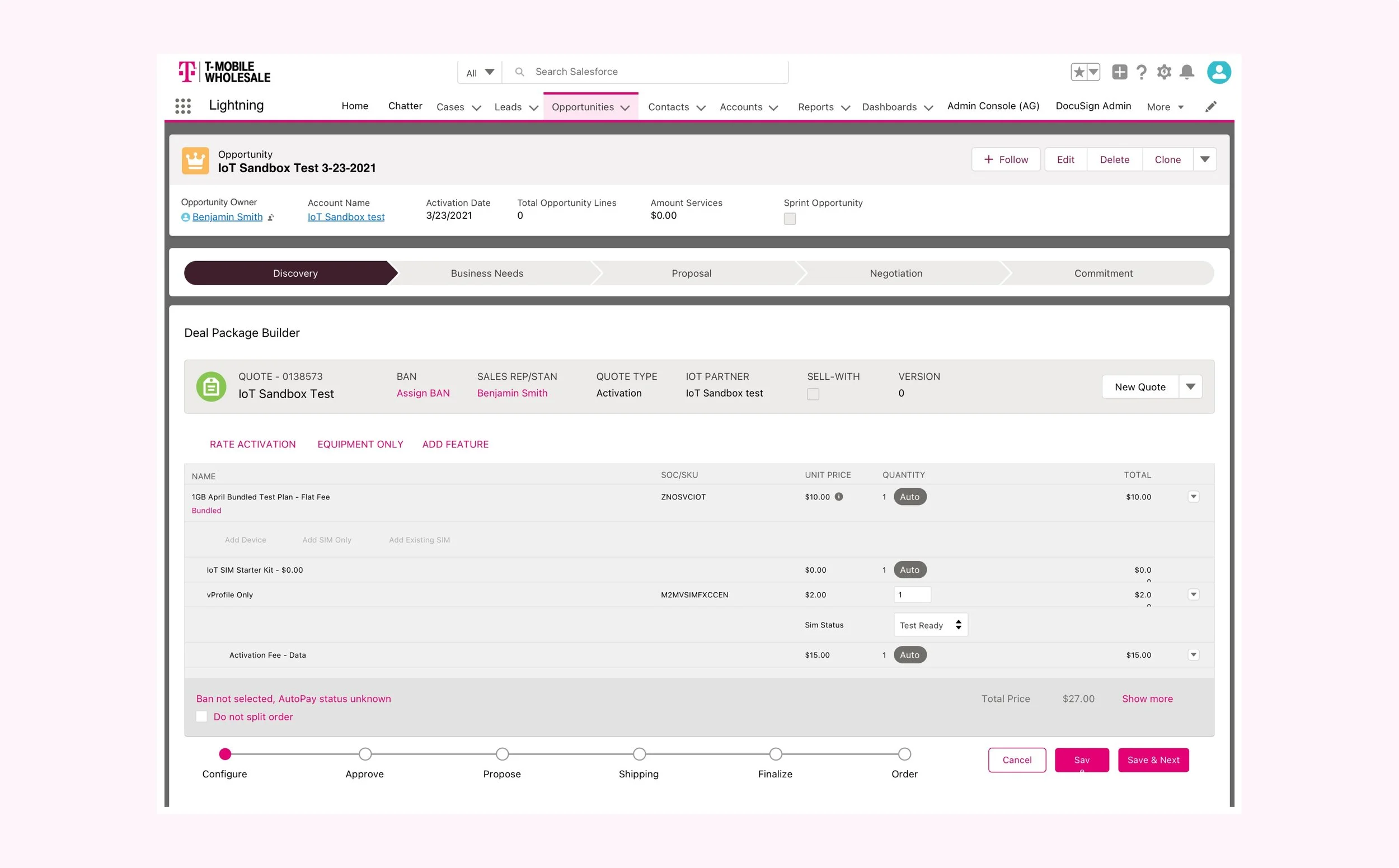
Task: Click the pencil edit navigation icon
Action: click(1210, 107)
